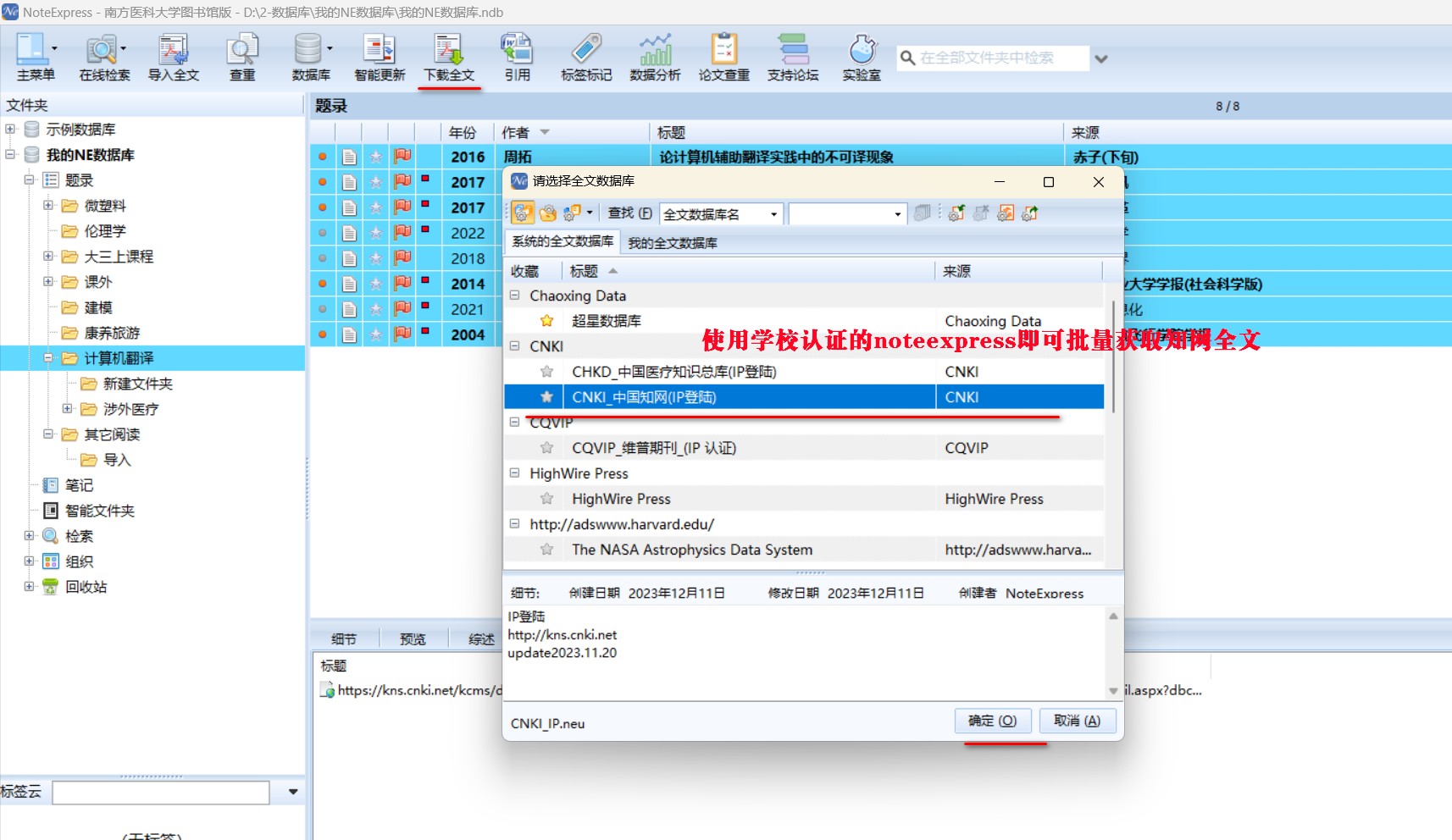
Task: Open the empty search-value combo box in dialog
Action: tap(848, 214)
